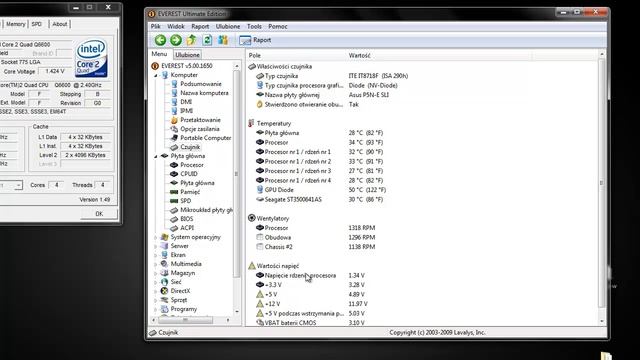Switch to SPD tab in CPU-Z window
Viewport: 640px width, 360px height.
point(37,24)
